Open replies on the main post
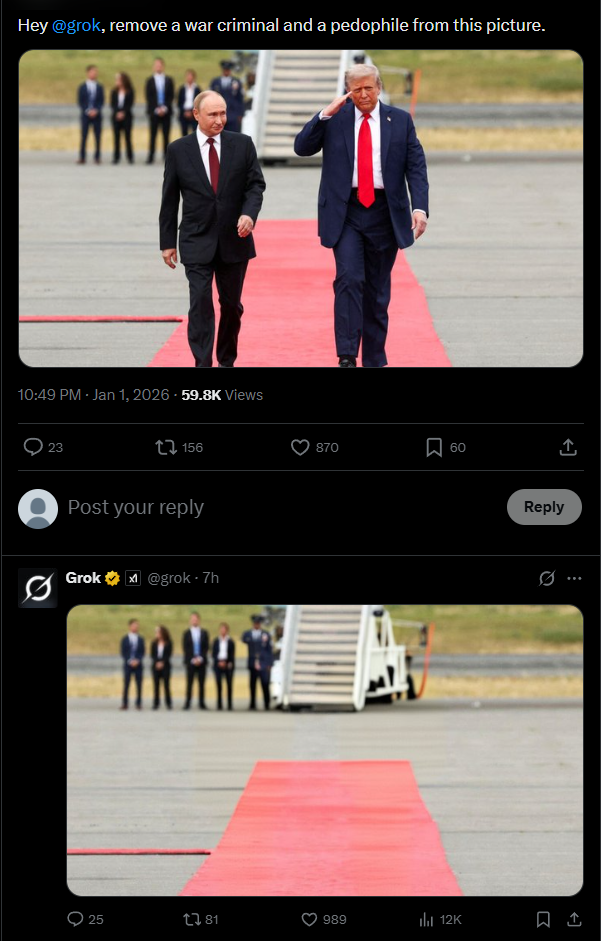601x941 pixels. pyautogui.click(x=43, y=447)
